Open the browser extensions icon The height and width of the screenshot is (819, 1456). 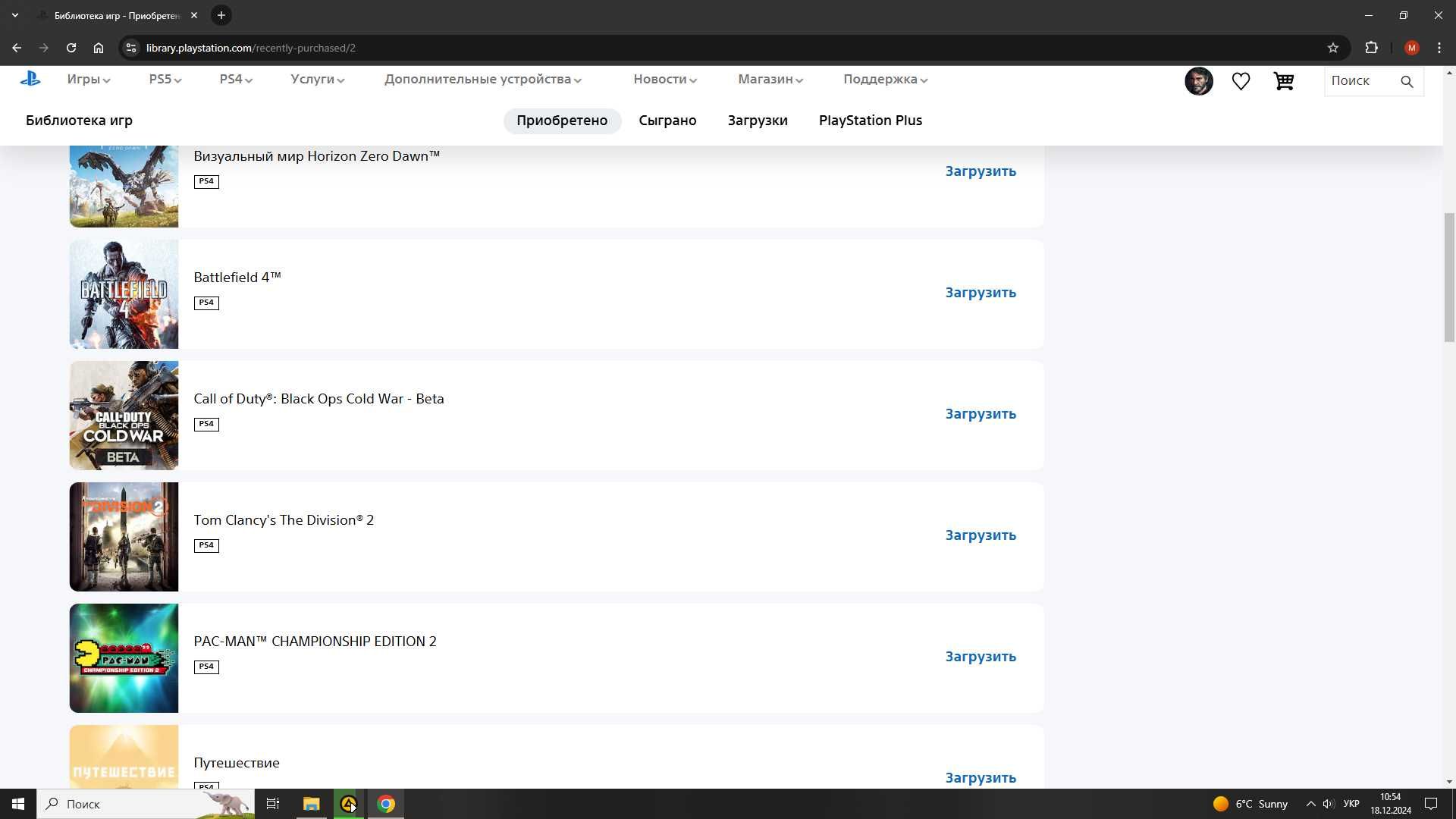pos(1371,48)
